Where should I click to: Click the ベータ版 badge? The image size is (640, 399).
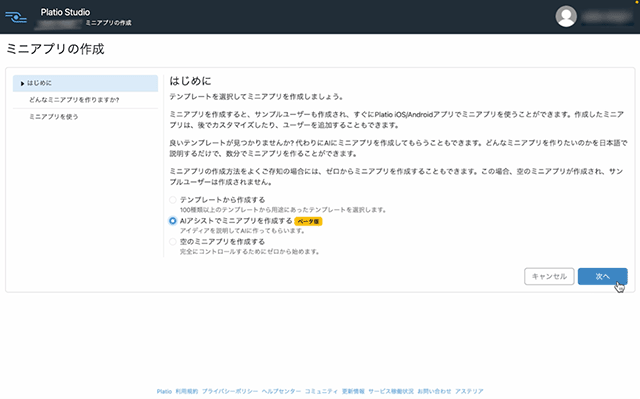click(x=308, y=221)
